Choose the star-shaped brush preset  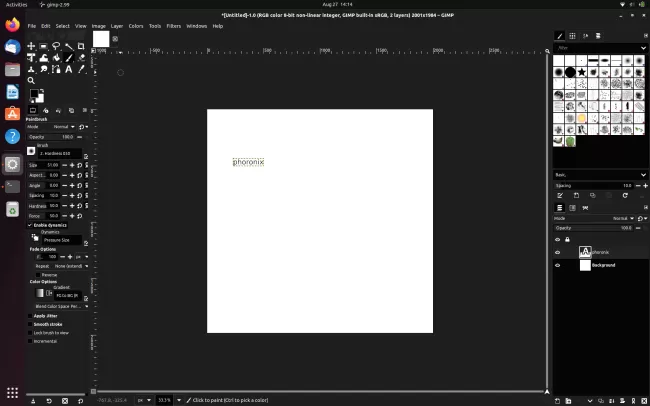click(x=581, y=72)
